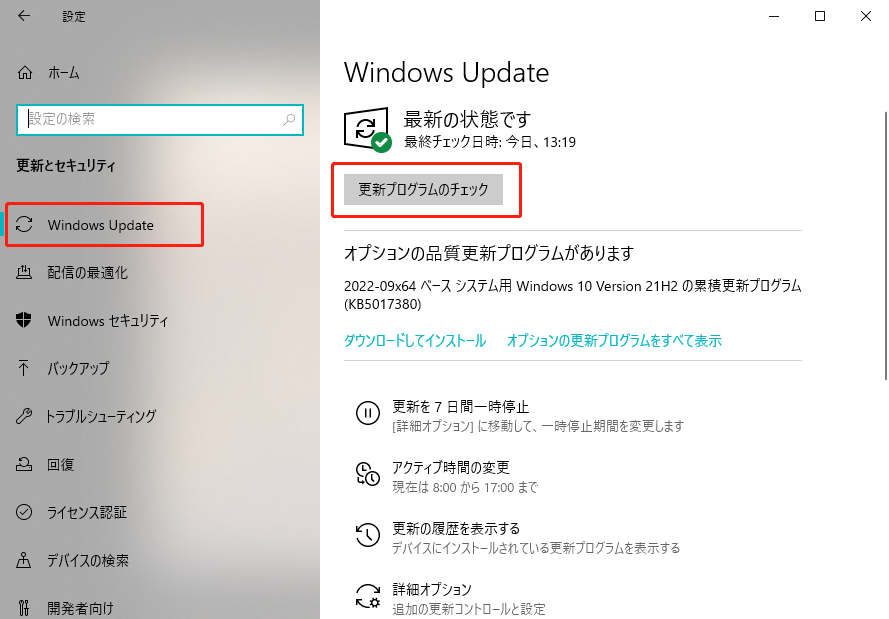Go to ホーム via the home icon
Screen dimensions: 889x619
click(25, 73)
